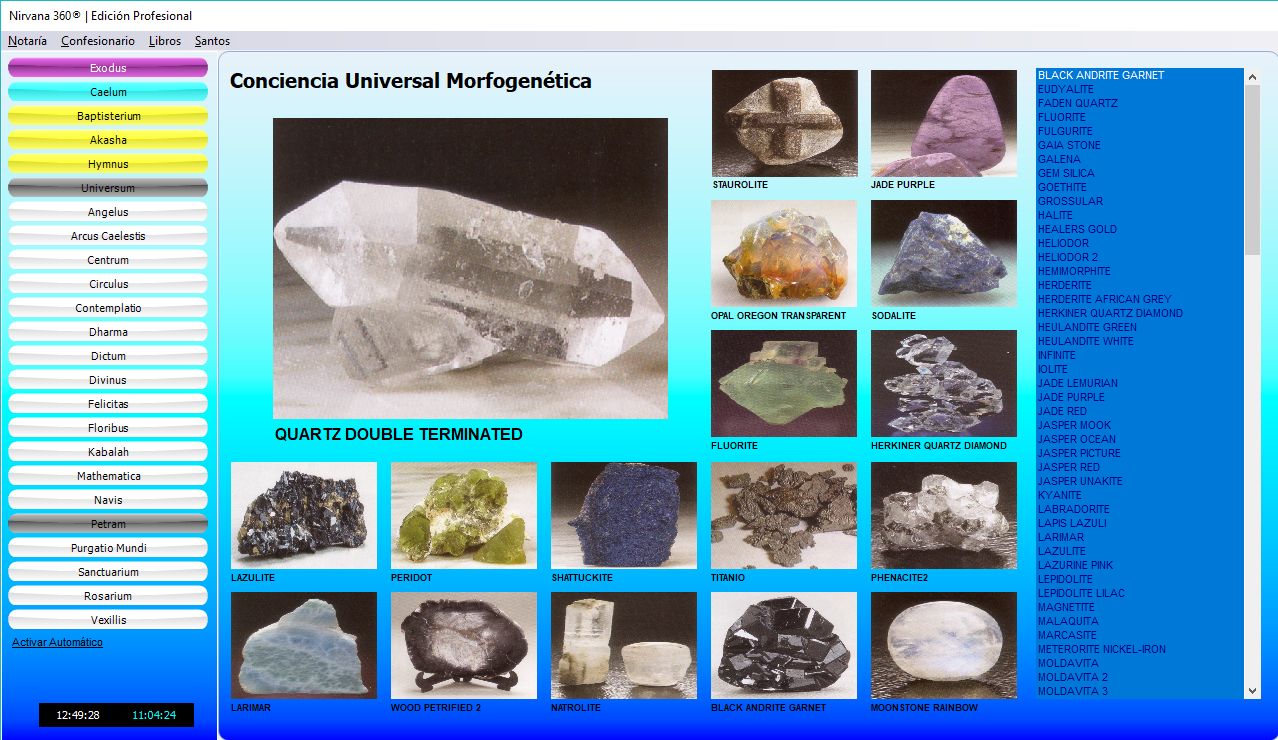Select the Vexillis button
The height and width of the screenshot is (740, 1278).
coord(108,620)
